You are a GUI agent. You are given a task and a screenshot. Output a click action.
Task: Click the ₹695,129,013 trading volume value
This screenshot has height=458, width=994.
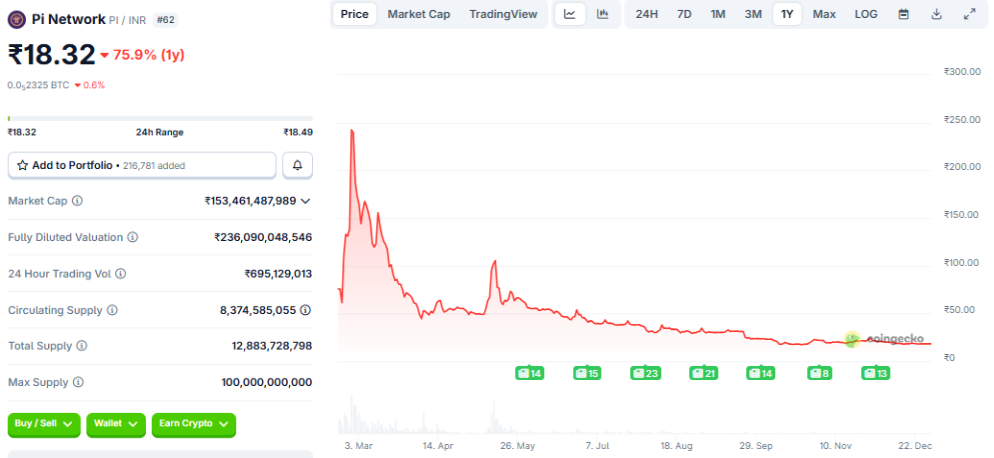click(278, 274)
